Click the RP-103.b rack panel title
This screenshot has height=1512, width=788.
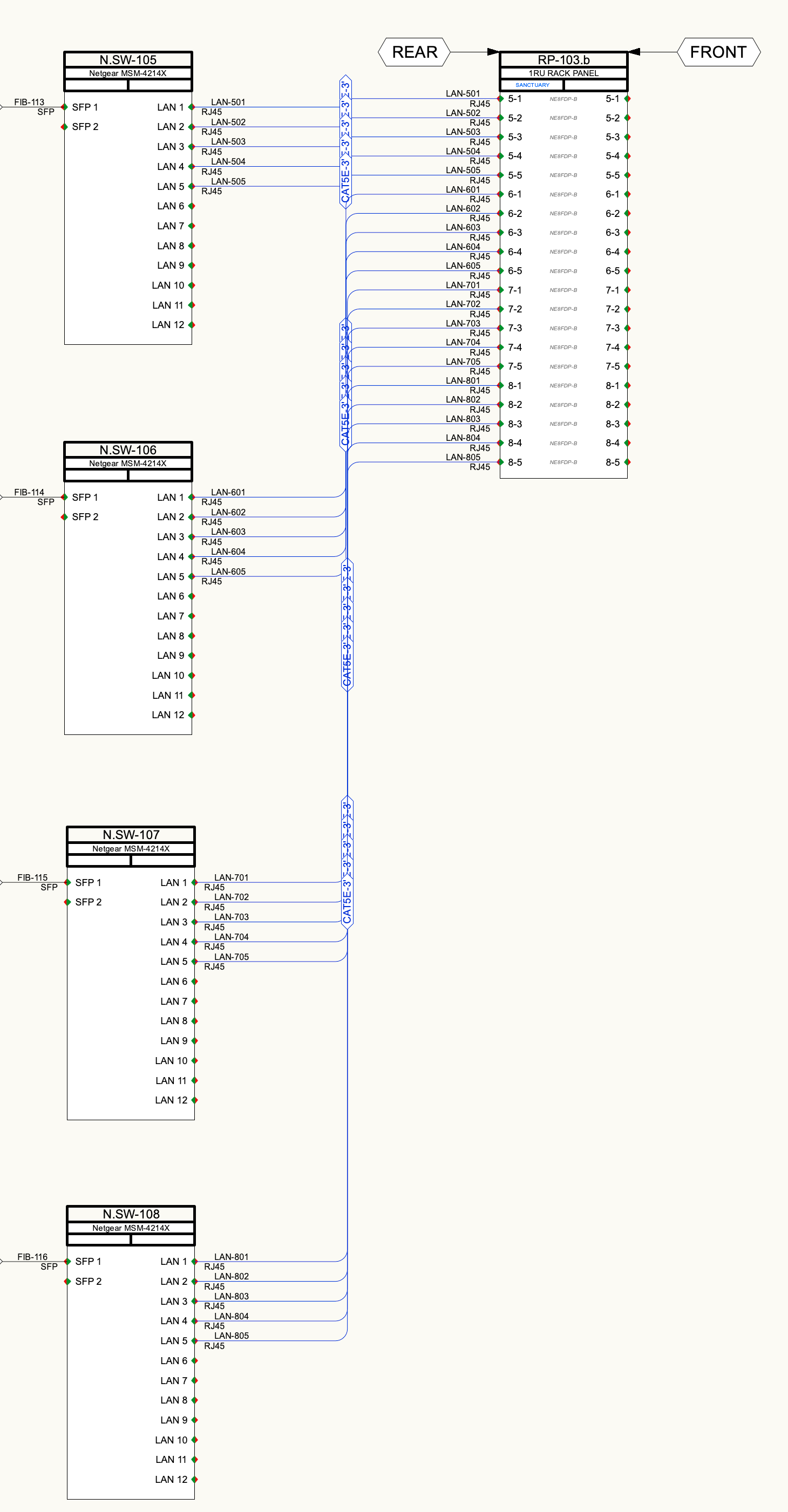coord(563,60)
